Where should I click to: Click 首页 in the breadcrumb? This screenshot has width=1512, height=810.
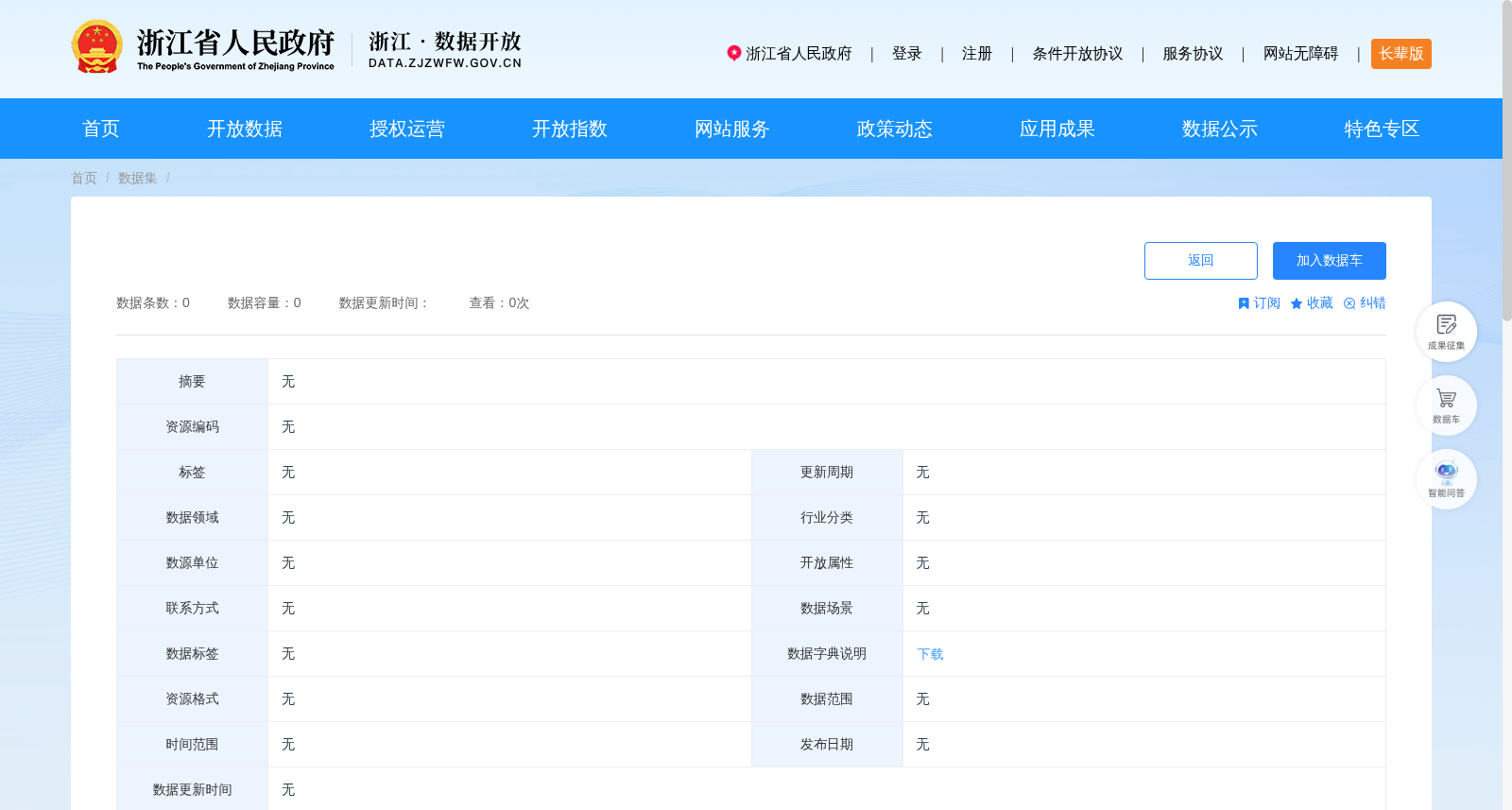84,178
